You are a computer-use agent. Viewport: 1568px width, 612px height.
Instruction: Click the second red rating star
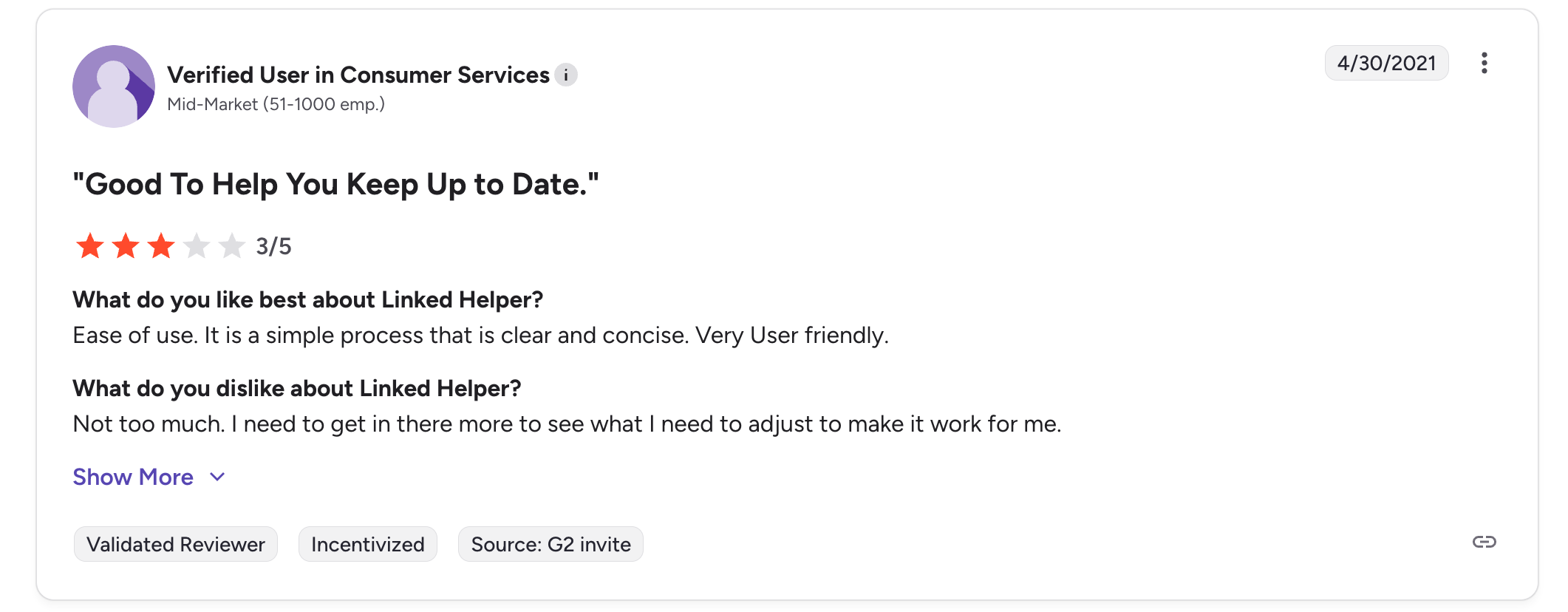(x=126, y=246)
